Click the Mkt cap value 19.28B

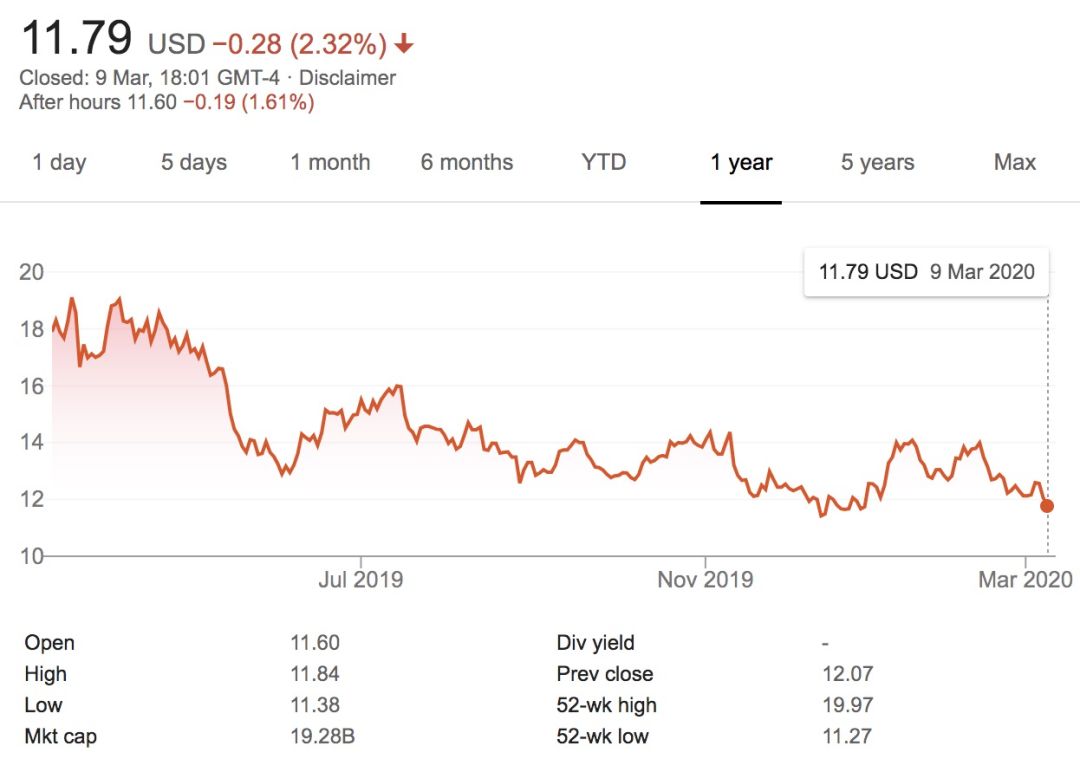tap(323, 737)
